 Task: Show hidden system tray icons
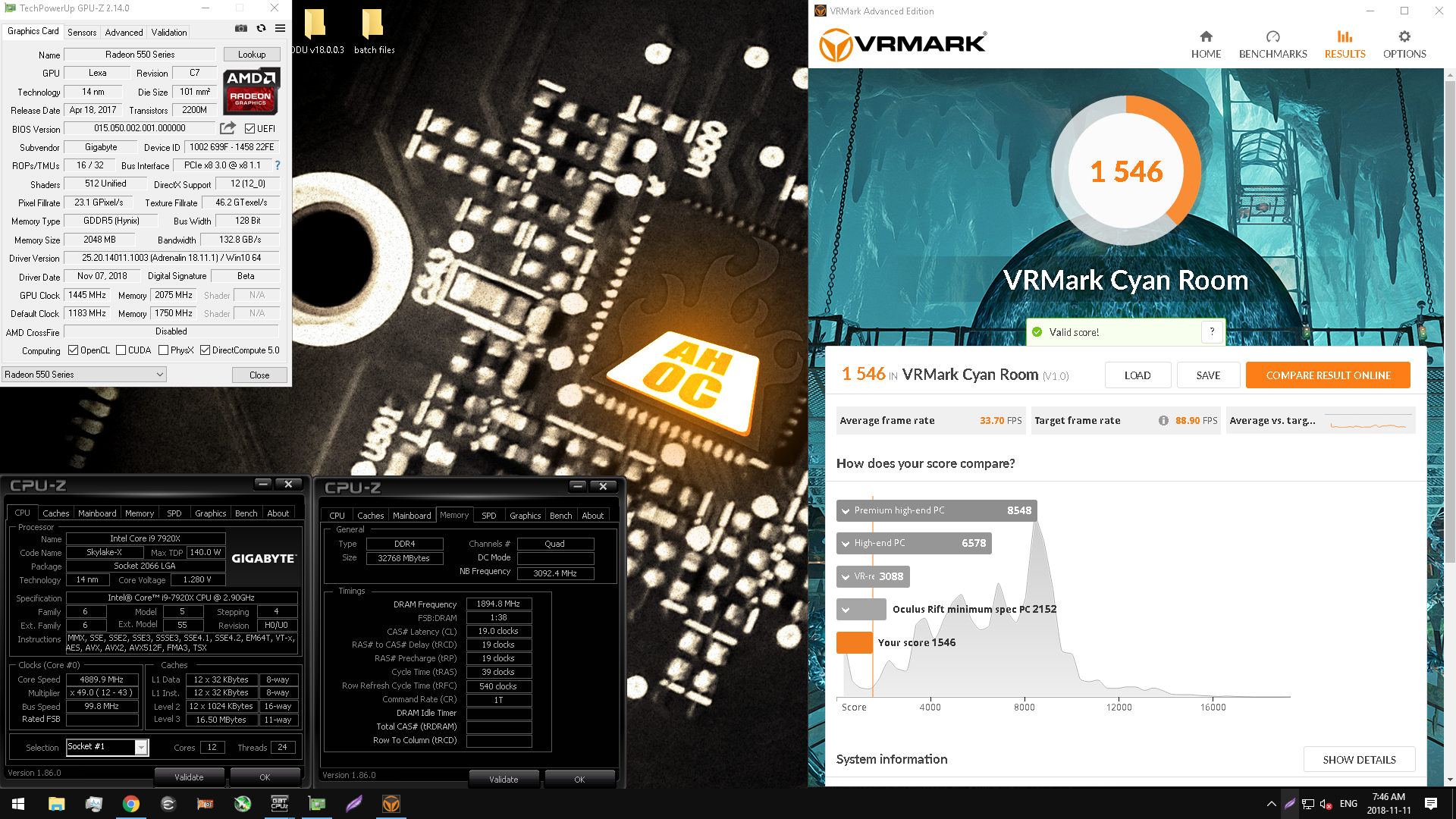click(1271, 804)
